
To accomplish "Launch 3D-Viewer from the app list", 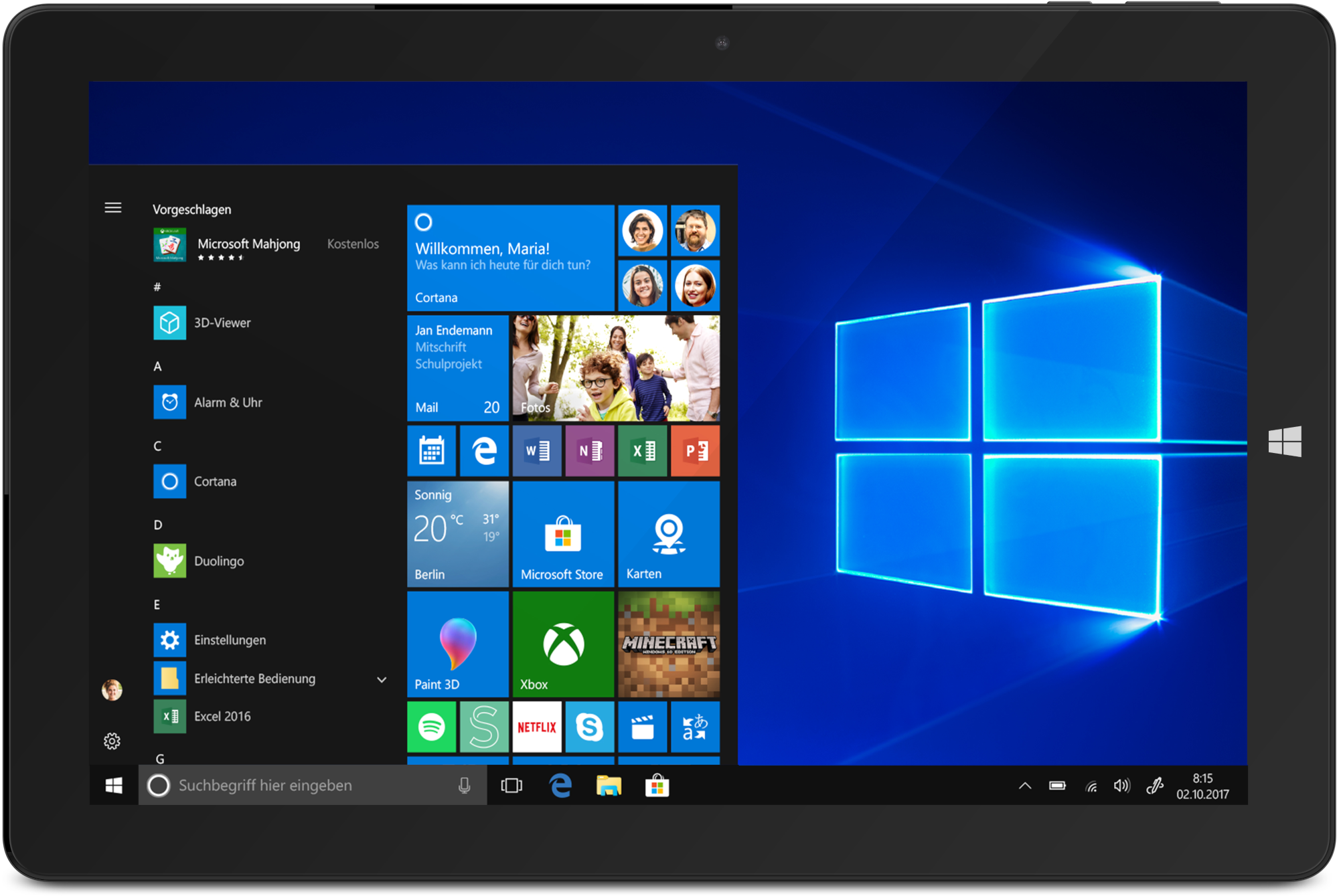I will pos(202,323).
